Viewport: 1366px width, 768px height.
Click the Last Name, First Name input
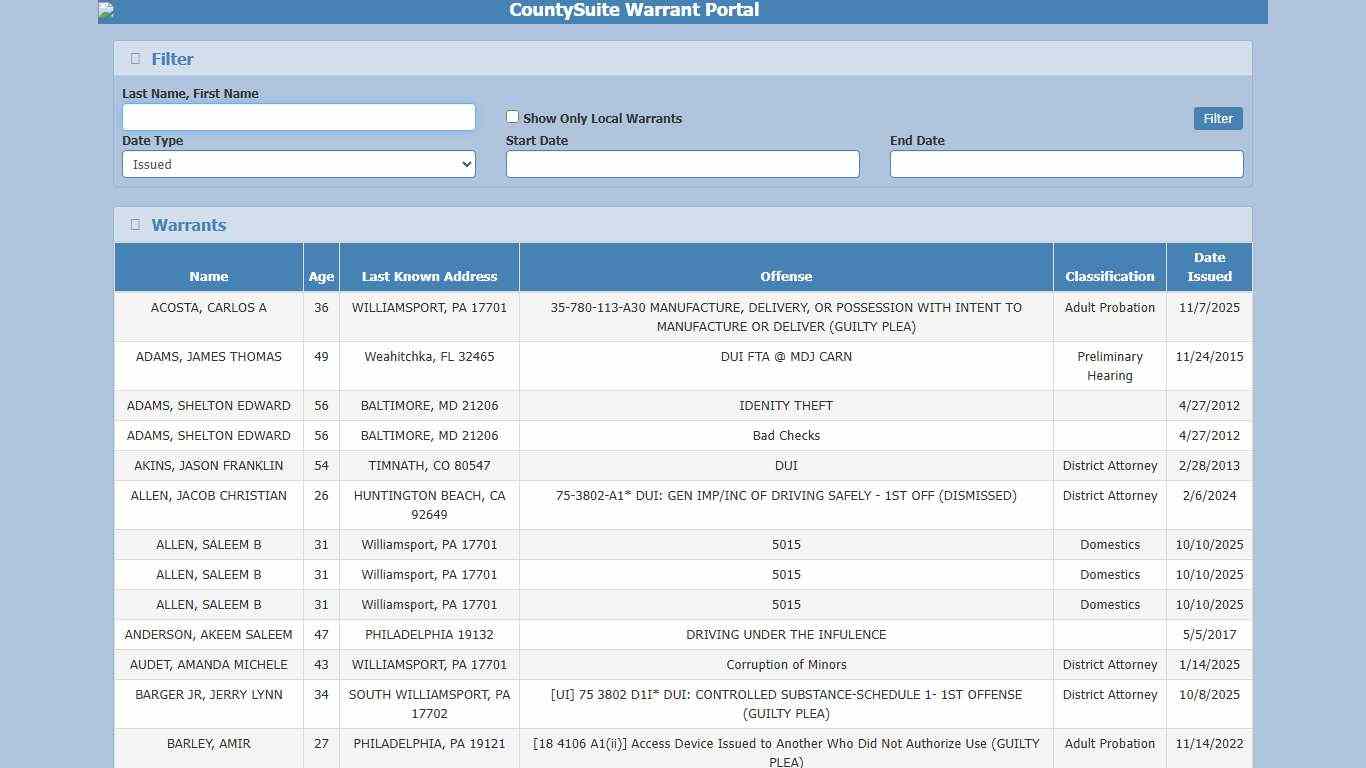(x=298, y=116)
